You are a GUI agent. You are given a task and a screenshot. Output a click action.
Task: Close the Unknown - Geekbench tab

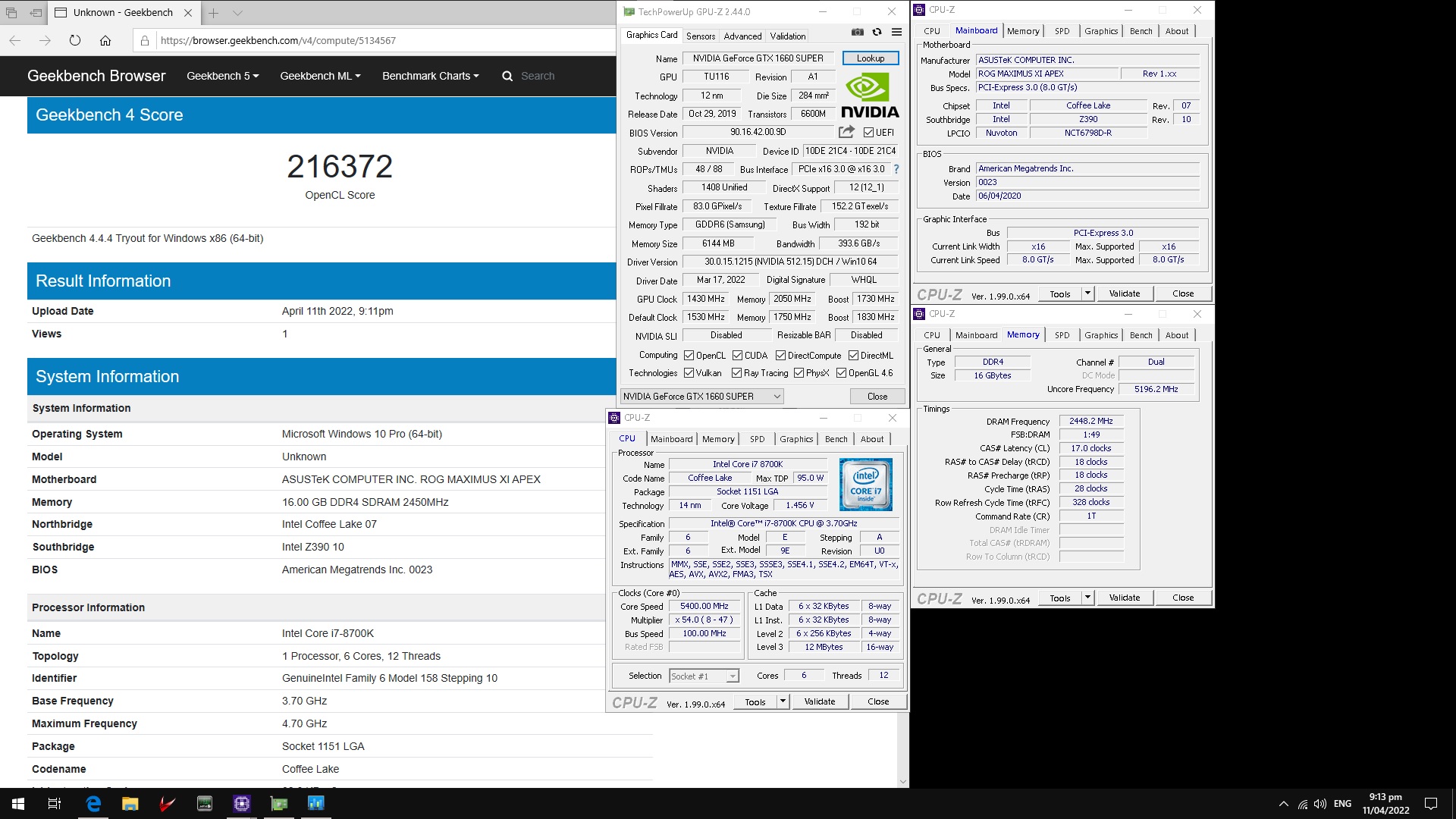click(x=188, y=13)
